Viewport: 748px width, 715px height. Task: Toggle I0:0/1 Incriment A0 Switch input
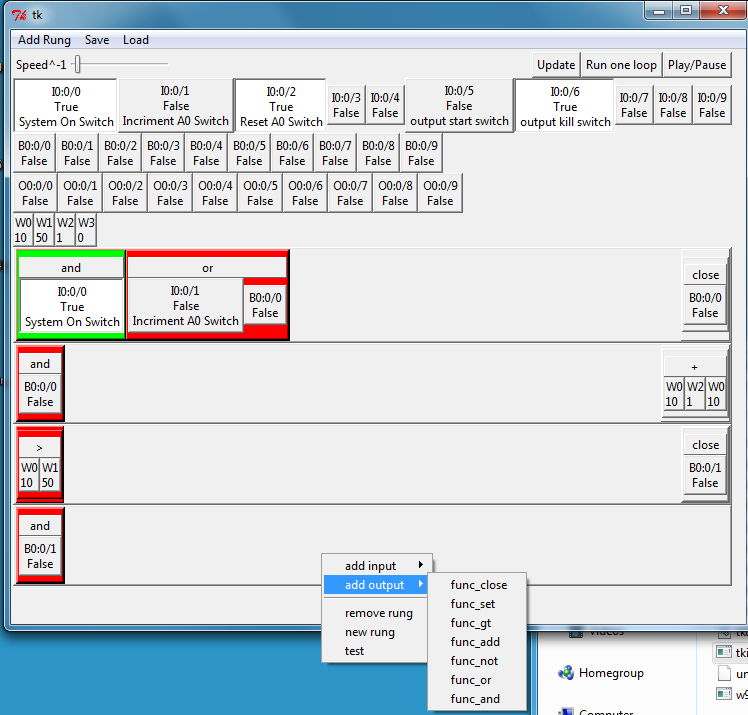tap(176, 106)
